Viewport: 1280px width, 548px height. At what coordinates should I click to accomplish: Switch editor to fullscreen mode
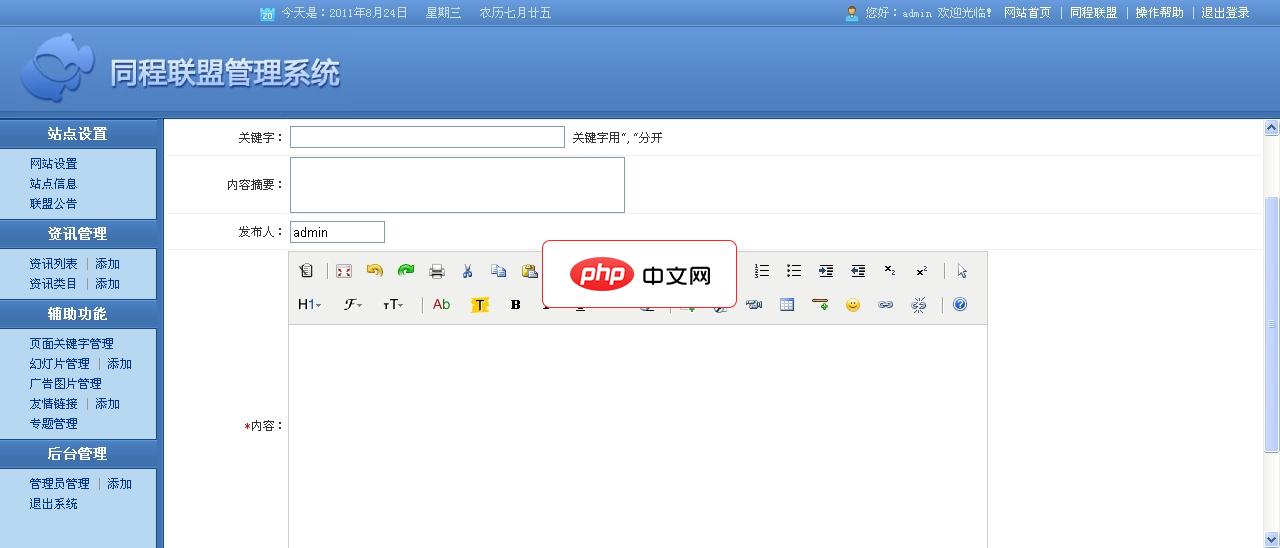click(x=344, y=271)
